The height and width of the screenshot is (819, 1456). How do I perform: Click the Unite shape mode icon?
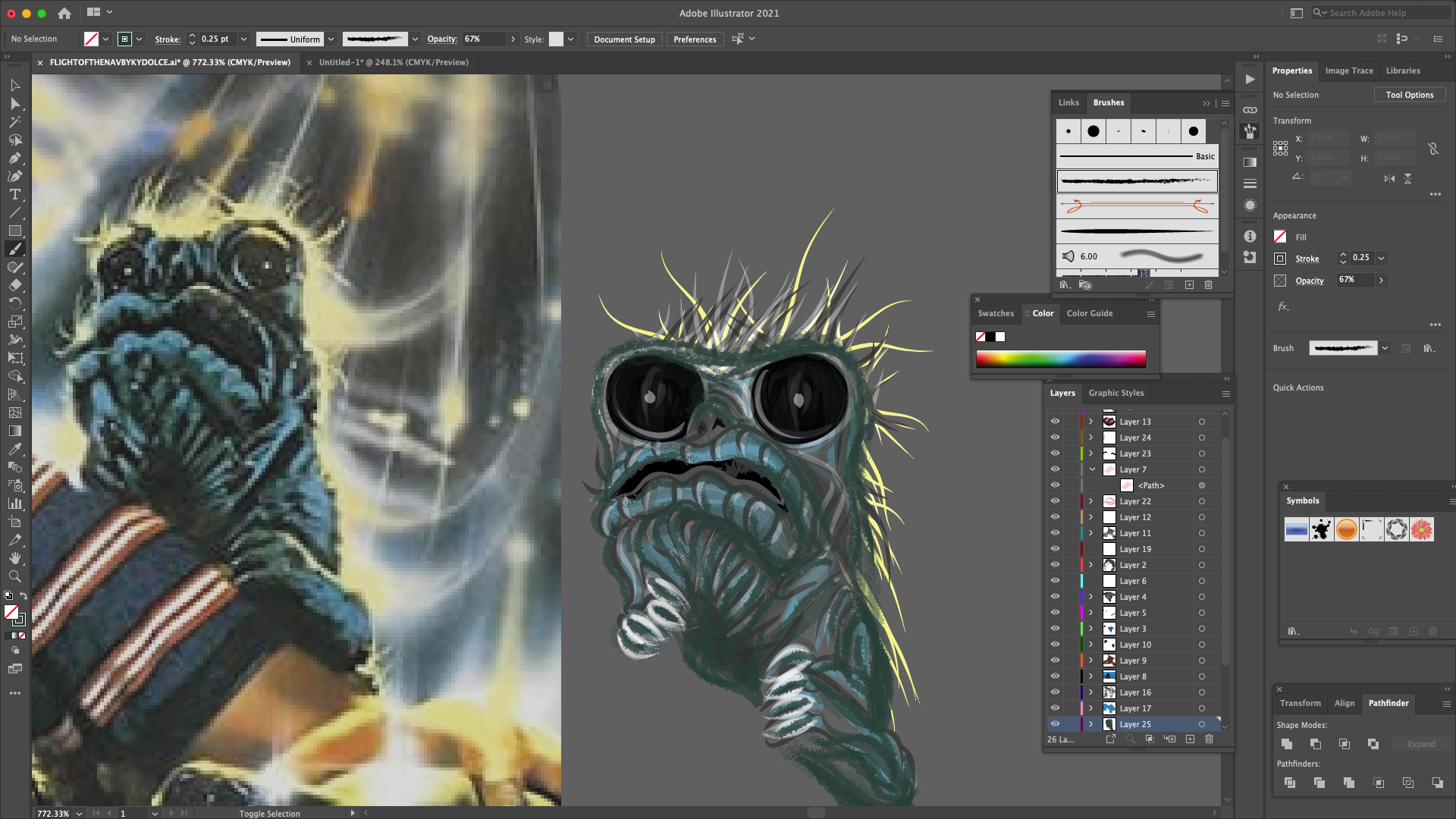[x=1287, y=744]
